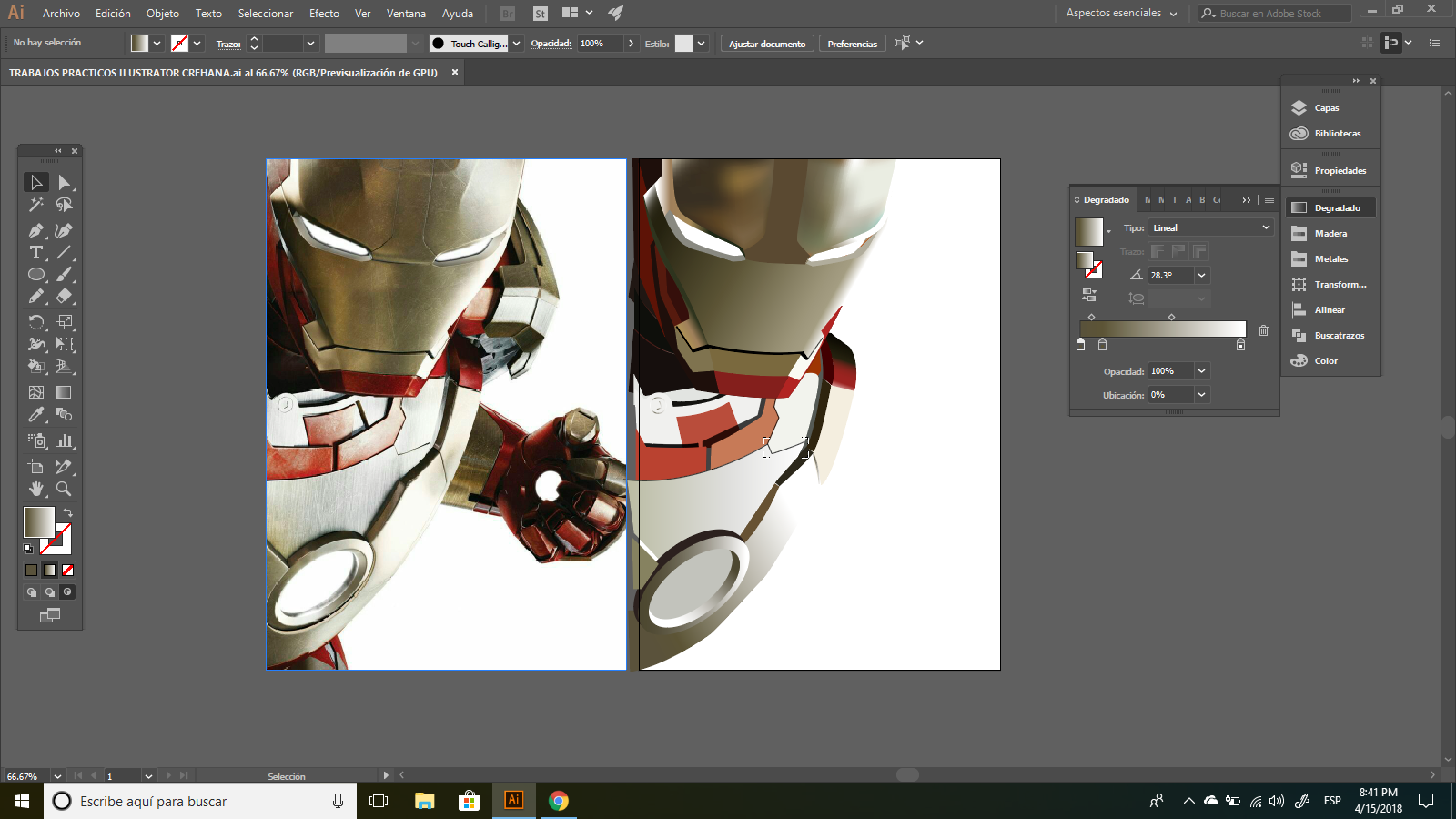Open the Archivo menu

[x=61, y=14]
